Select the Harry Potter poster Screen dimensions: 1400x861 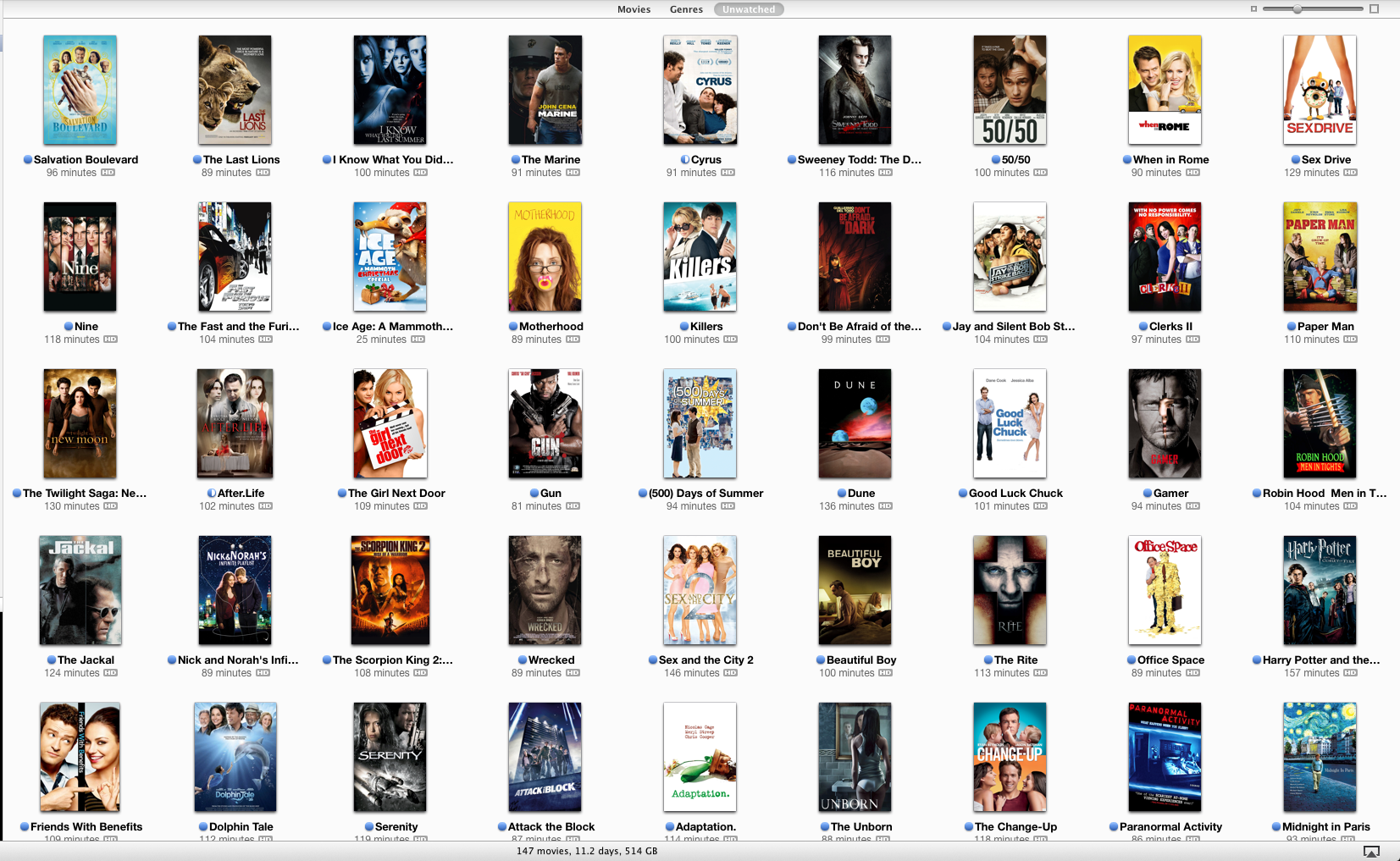point(1320,590)
